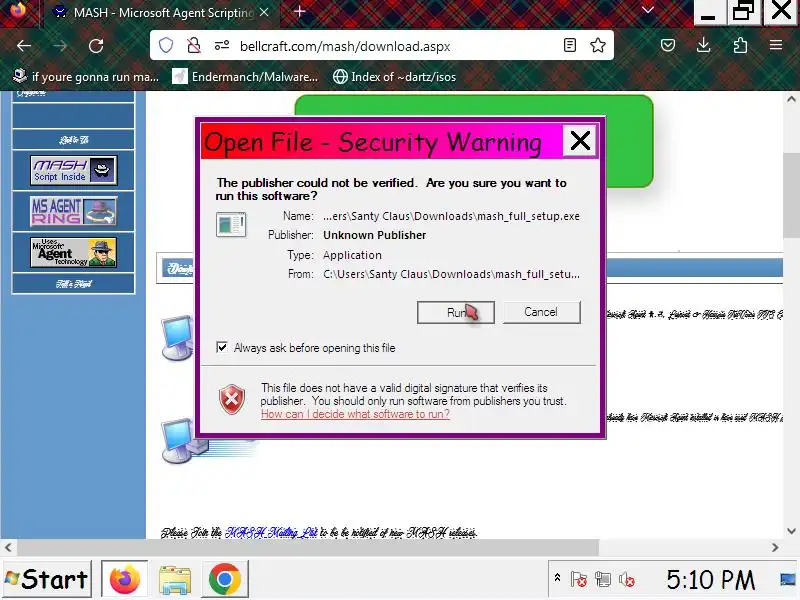The width and height of the screenshot is (800, 600).
Task: Click the insecure connection padlock icon
Action: point(194,46)
